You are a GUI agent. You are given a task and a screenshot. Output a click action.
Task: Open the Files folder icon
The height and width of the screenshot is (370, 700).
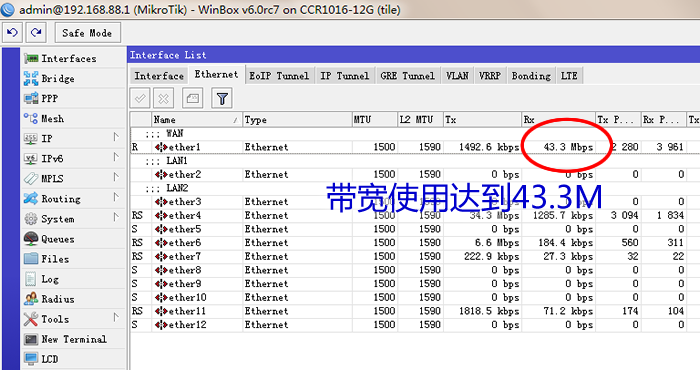[31, 259]
